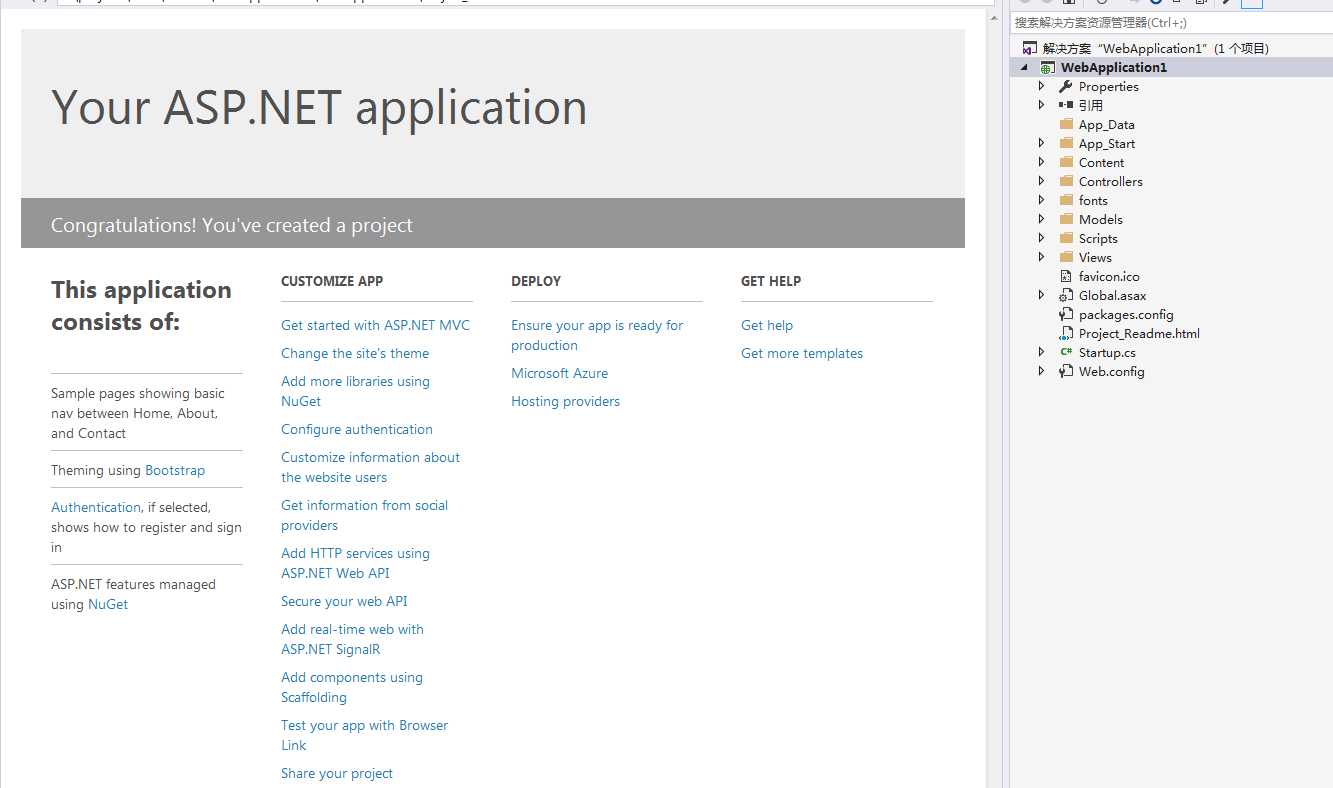
Task: Select the Scripts folder icon
Action: tap(1065, 239)
